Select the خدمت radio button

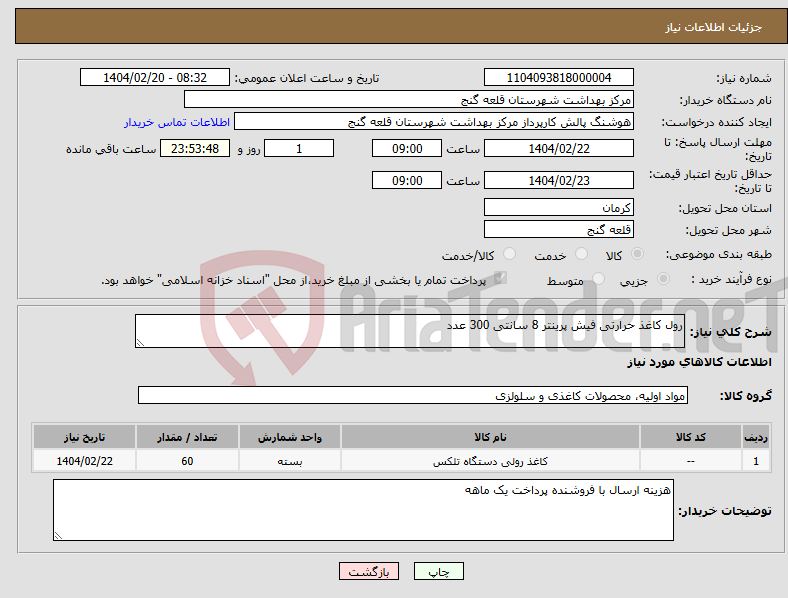581,254
